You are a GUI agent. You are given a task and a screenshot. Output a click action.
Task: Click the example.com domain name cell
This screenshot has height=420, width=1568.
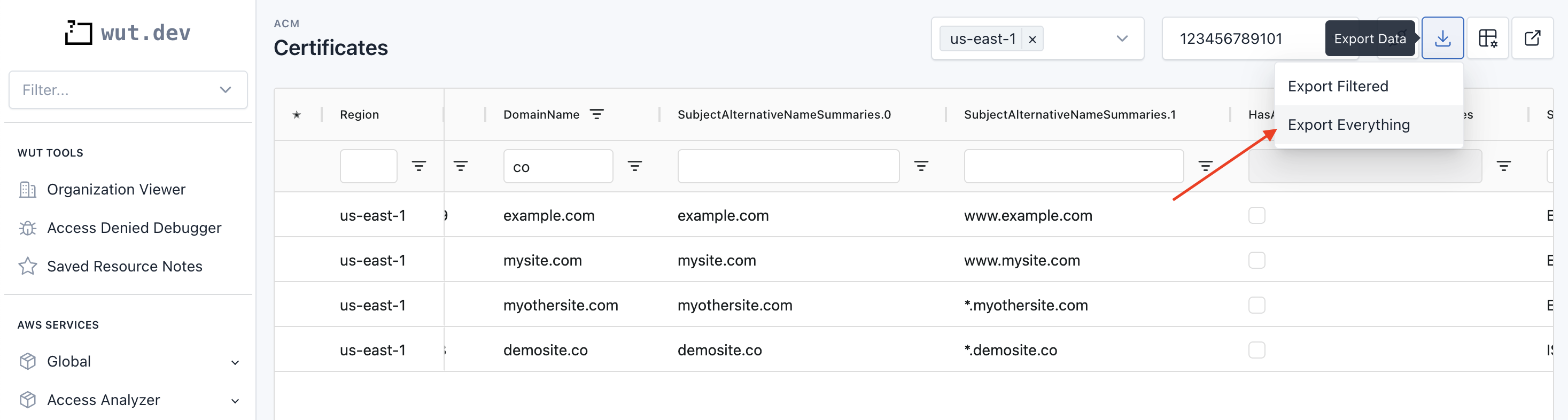[548, 216]
